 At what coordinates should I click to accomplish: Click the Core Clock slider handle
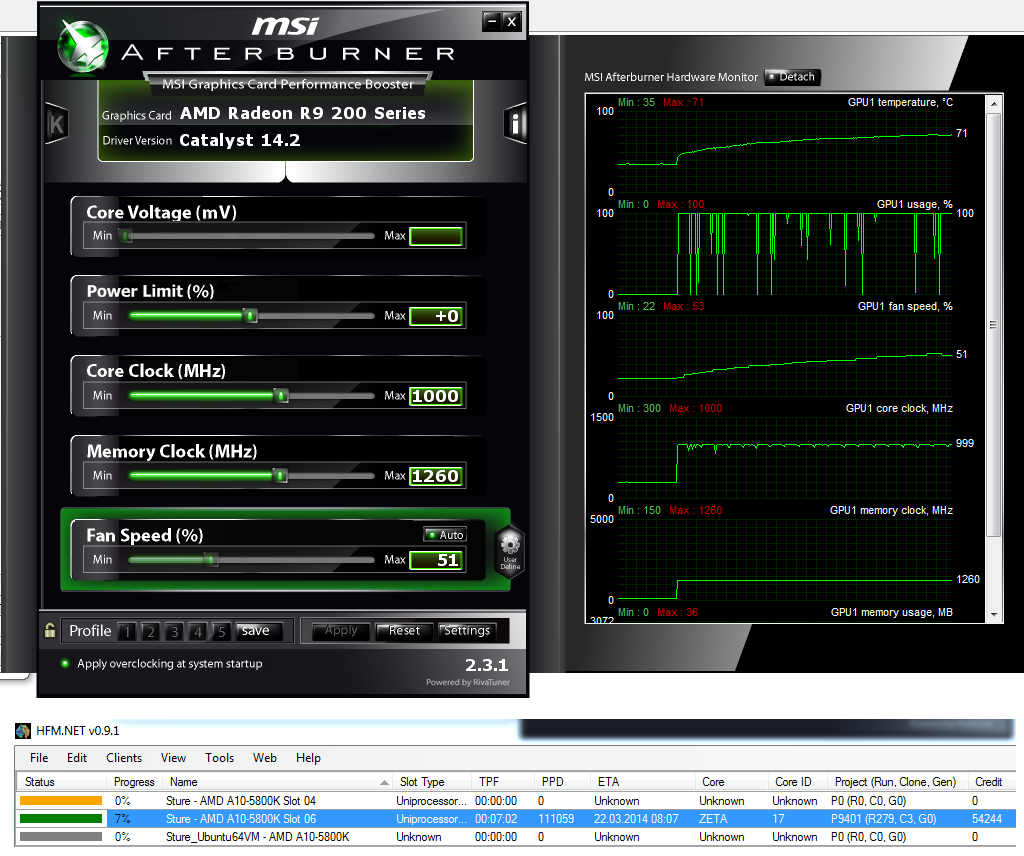pyautogui.click(x=281, y=396)
